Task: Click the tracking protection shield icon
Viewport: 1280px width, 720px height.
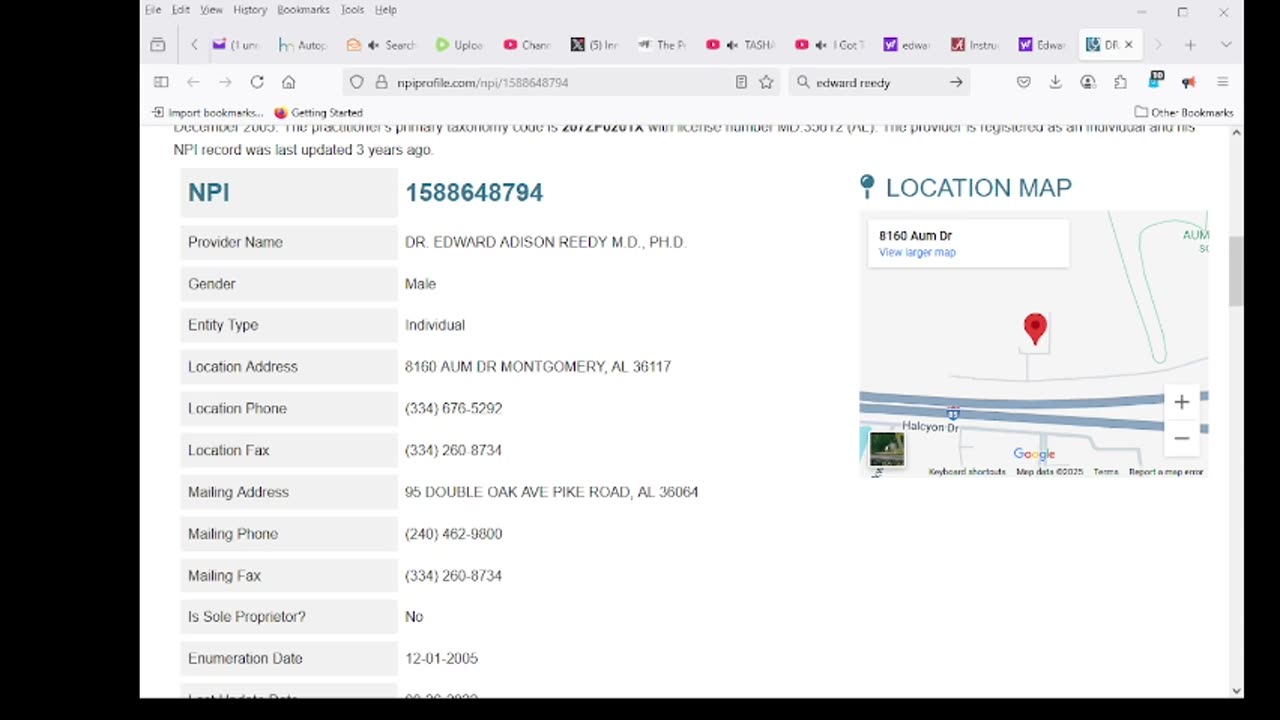Action: tap(356, 82)
